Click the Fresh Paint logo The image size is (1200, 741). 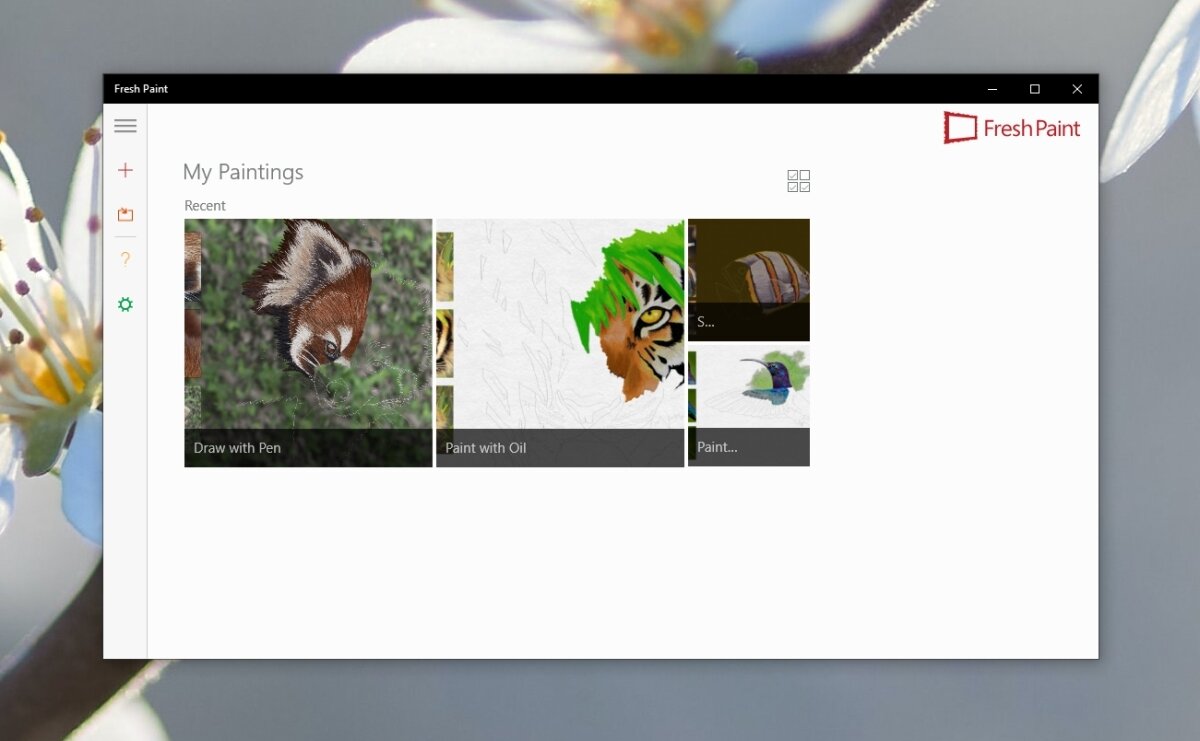1012,128
